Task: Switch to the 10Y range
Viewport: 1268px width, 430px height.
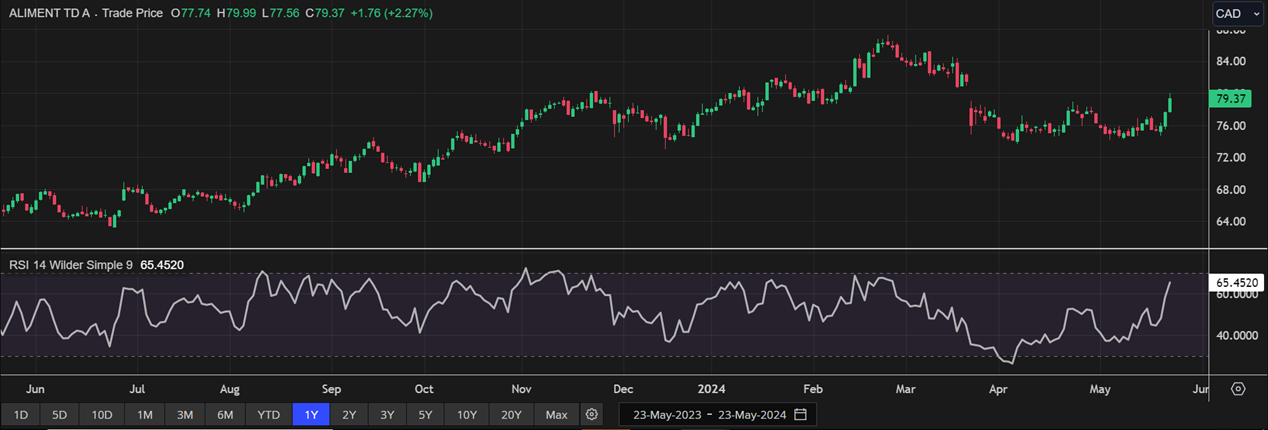Action: pyautogui.click(x=467, y=414)
